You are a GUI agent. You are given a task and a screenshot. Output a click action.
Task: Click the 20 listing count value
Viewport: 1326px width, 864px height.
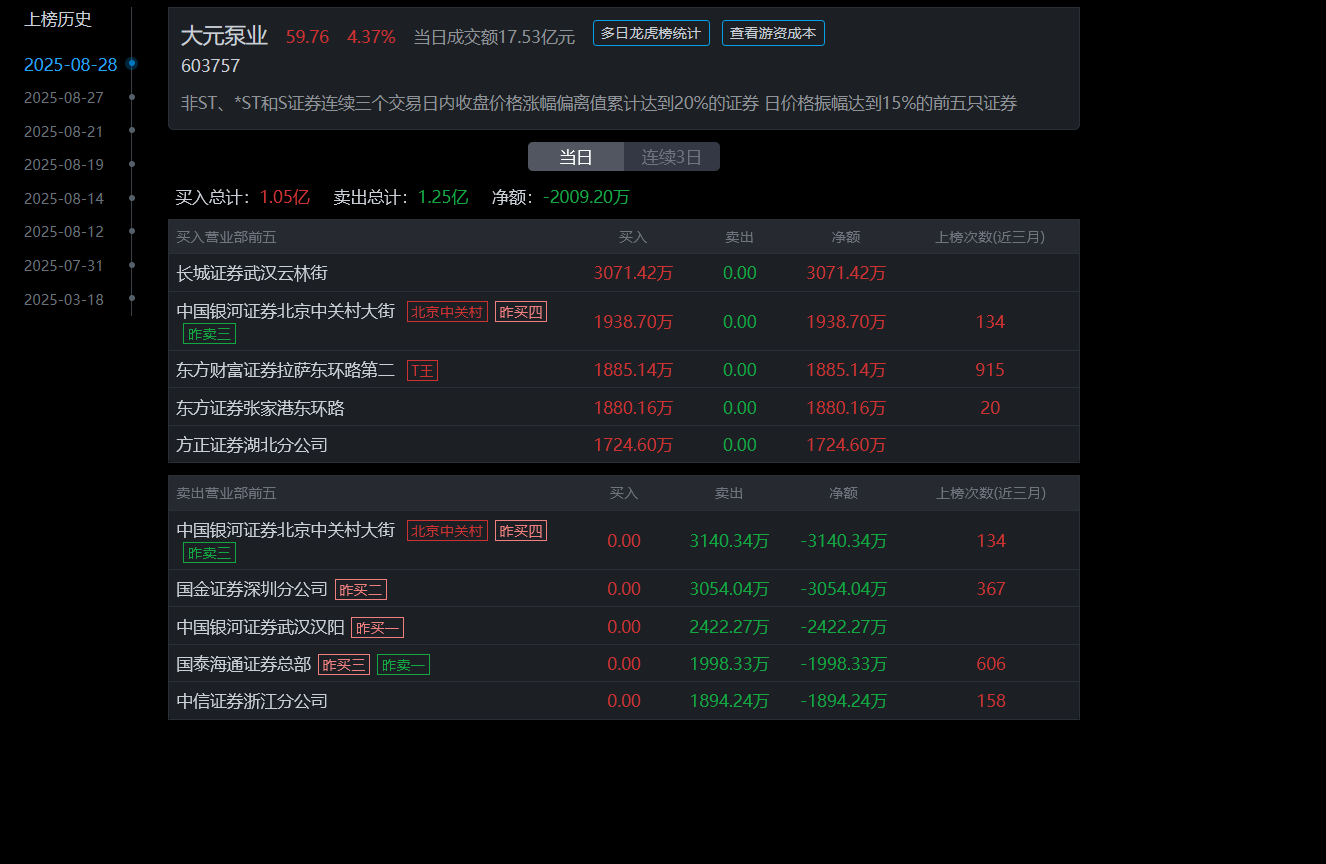pos(990,408)
